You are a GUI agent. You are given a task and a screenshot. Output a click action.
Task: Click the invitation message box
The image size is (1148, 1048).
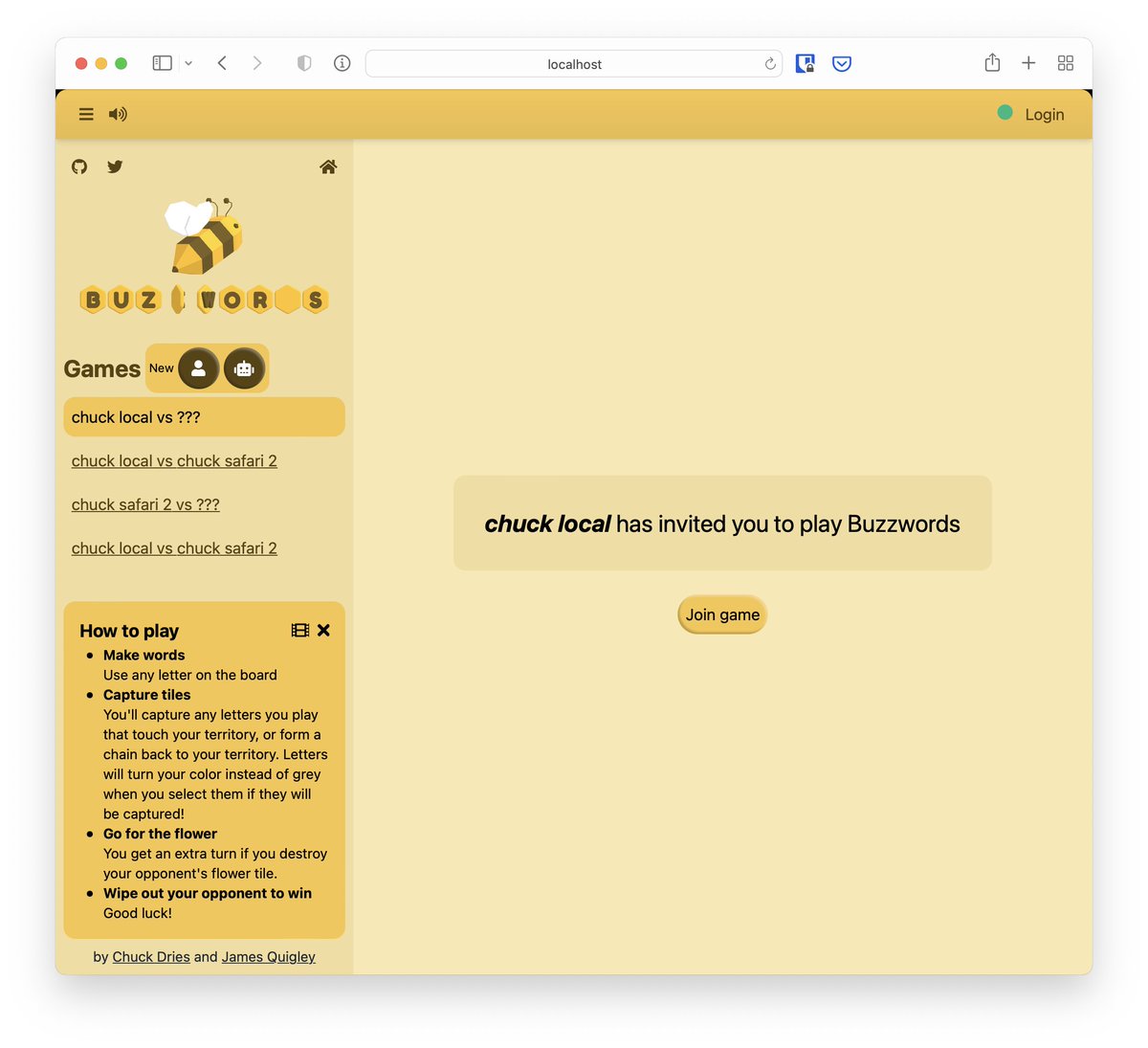(722, 524)
